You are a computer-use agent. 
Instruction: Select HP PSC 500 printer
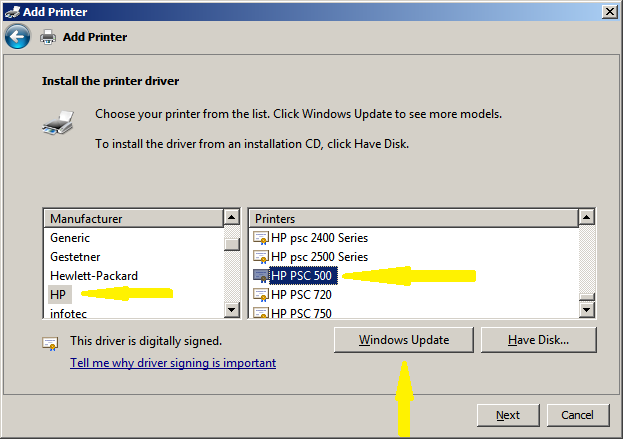tap(303, 276)
